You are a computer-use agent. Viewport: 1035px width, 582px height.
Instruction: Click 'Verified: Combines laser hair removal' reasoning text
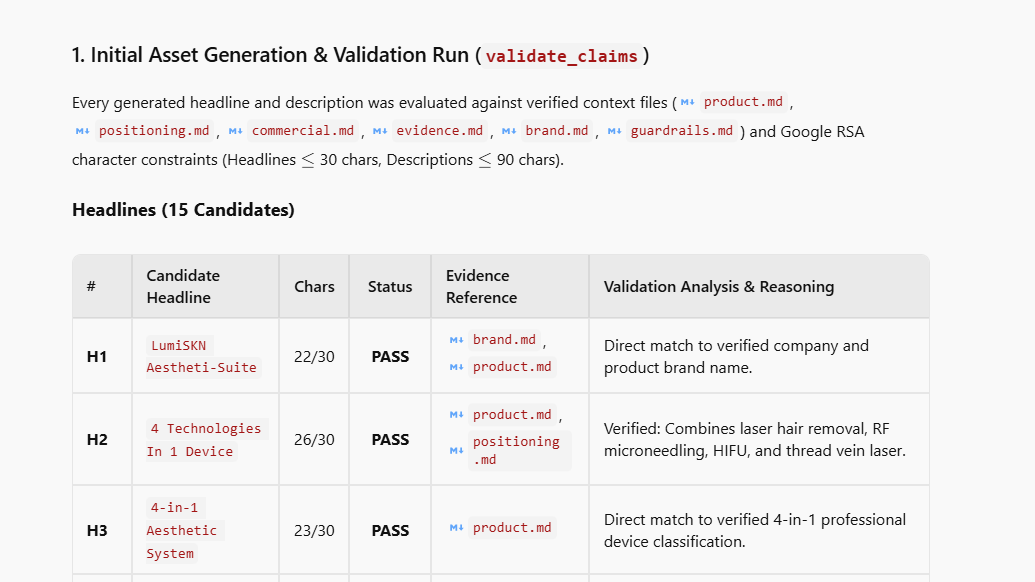coord(754,439)
